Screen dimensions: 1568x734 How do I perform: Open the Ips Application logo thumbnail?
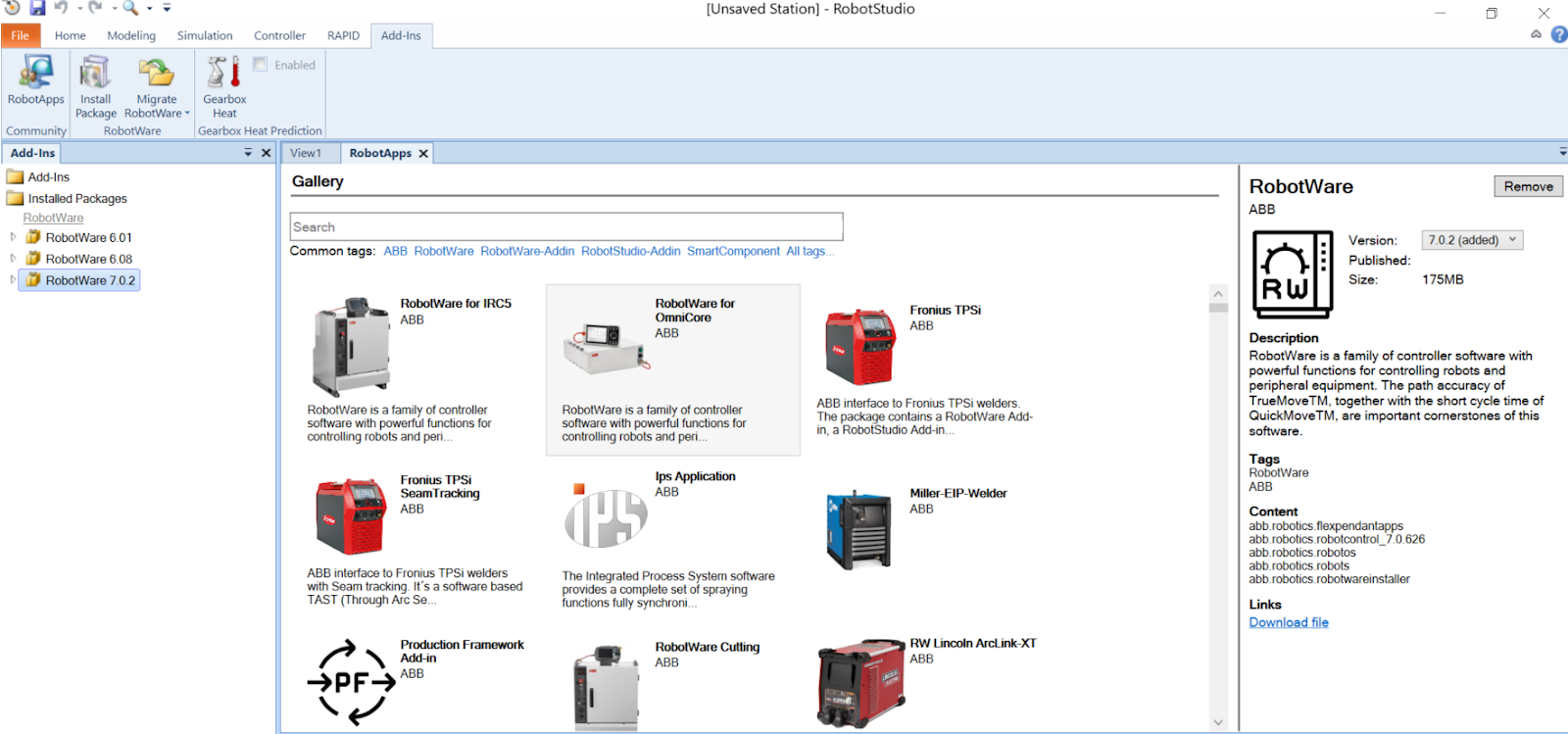click(x=606, y=516)
